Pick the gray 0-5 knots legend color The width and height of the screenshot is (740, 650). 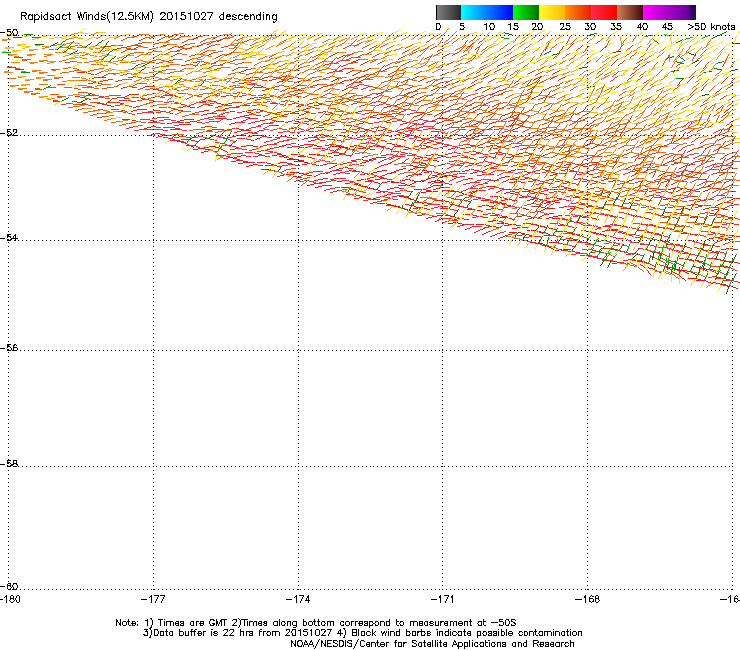click(x=448, y=12)
